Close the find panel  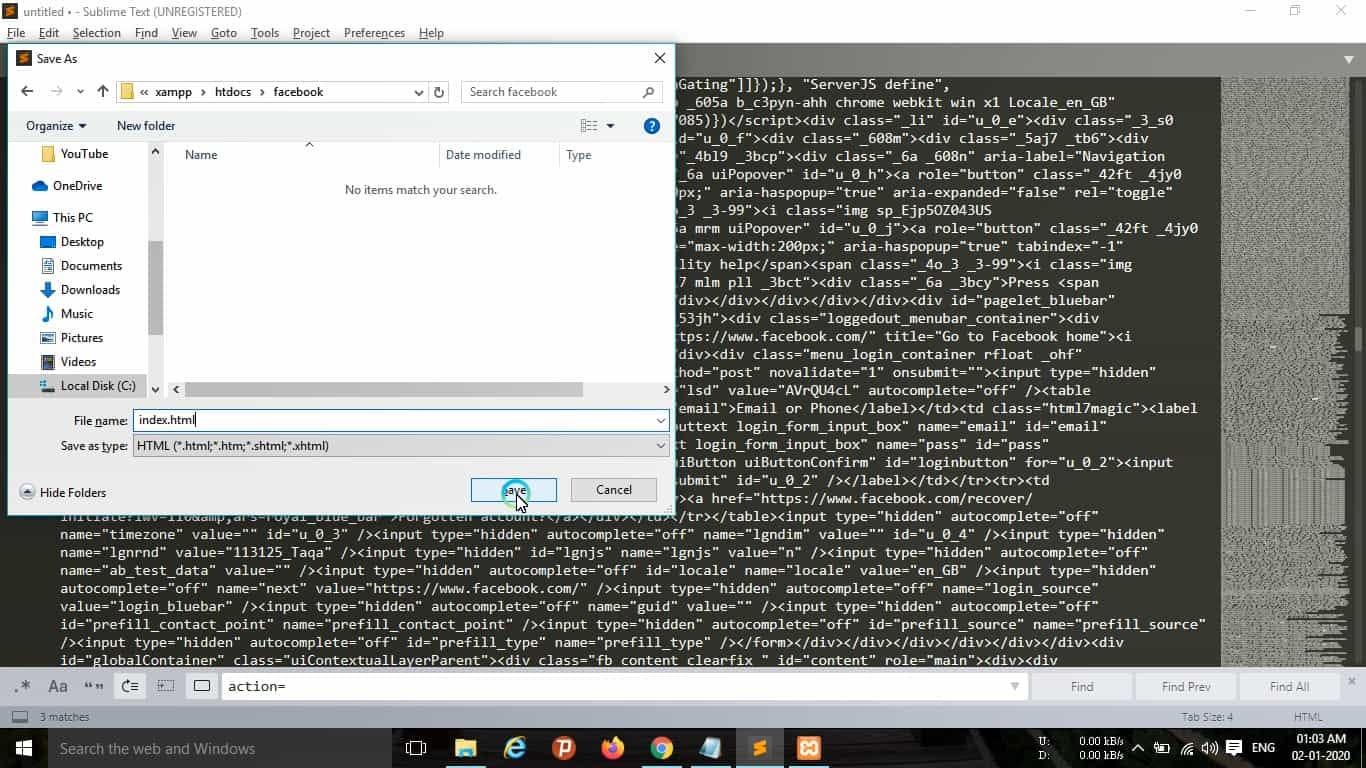1352,681
